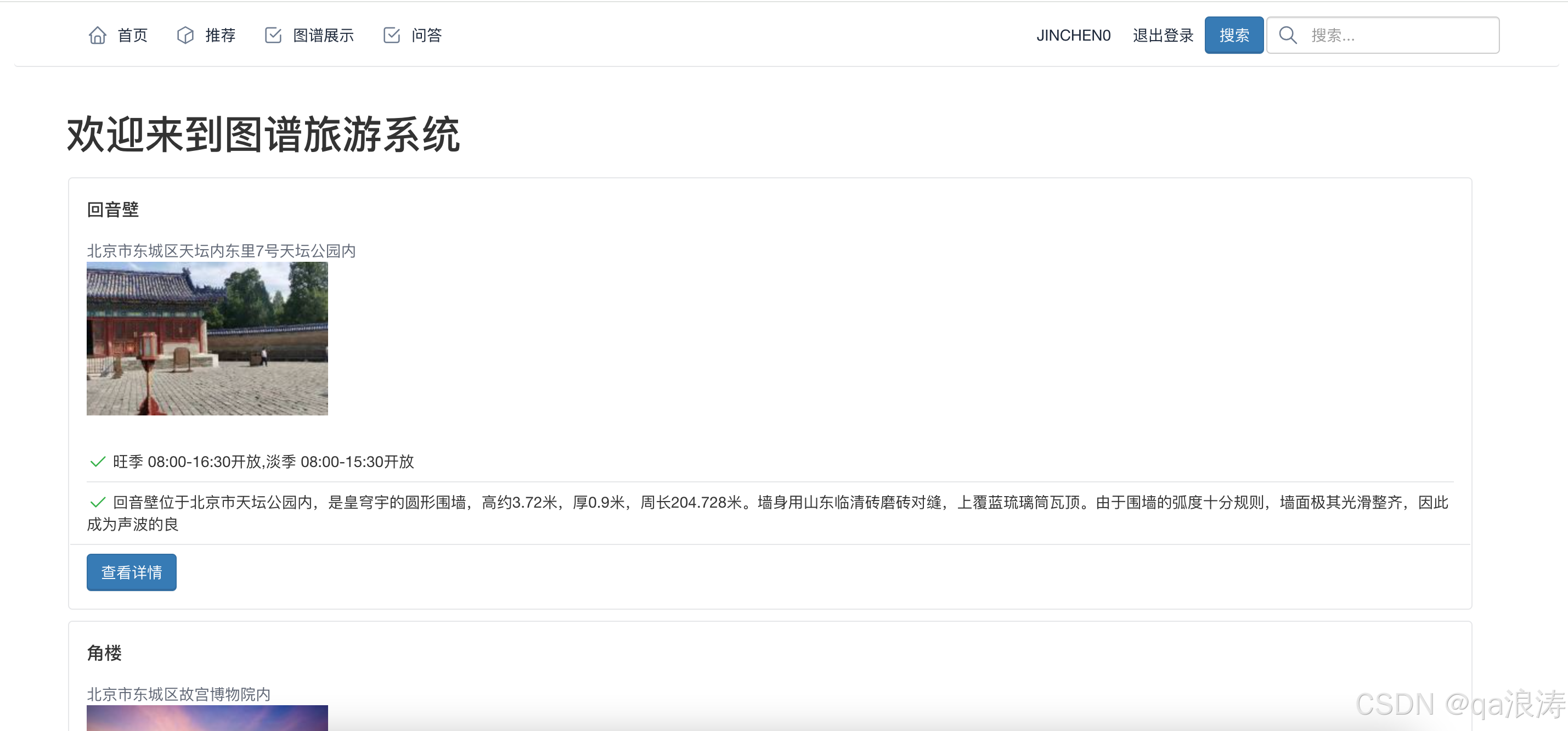This screenshot has width=1568, height=731.
Task: Click the address 北京市东城区天坛内东里7号天坛公园内
Action: tap(221, 251)
